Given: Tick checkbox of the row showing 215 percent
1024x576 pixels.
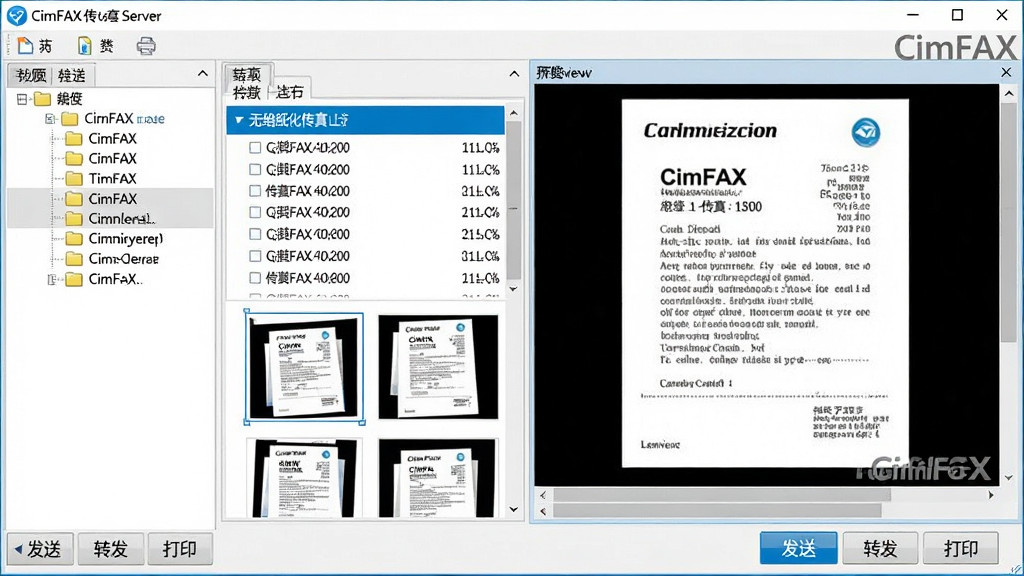Looking at the screenshot, I should coord(255,234).
